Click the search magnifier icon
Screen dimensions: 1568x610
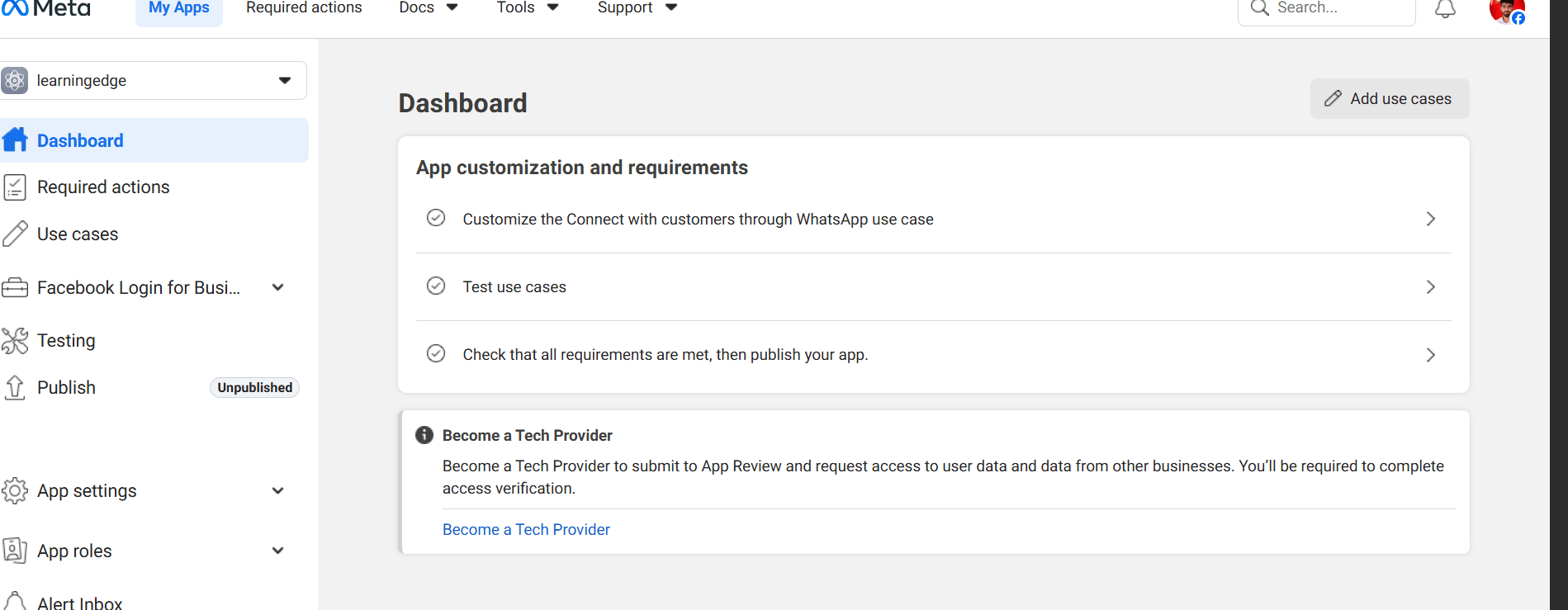click(1259, 8)
